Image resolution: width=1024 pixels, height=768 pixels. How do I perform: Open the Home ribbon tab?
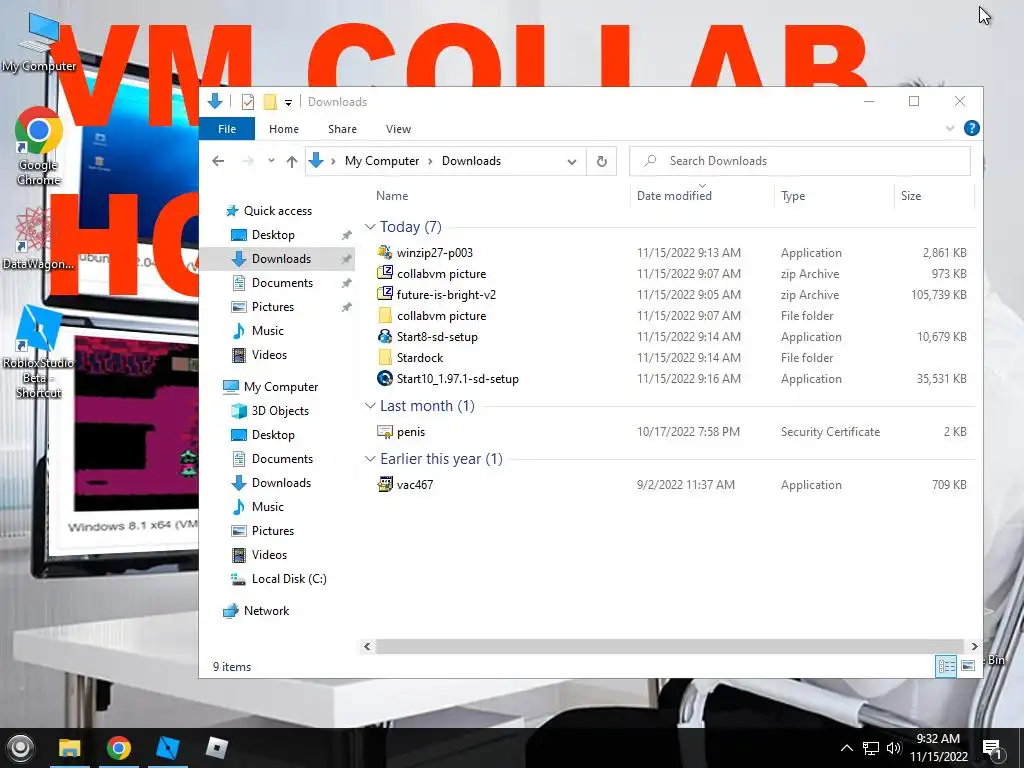[x=283, y=129]
